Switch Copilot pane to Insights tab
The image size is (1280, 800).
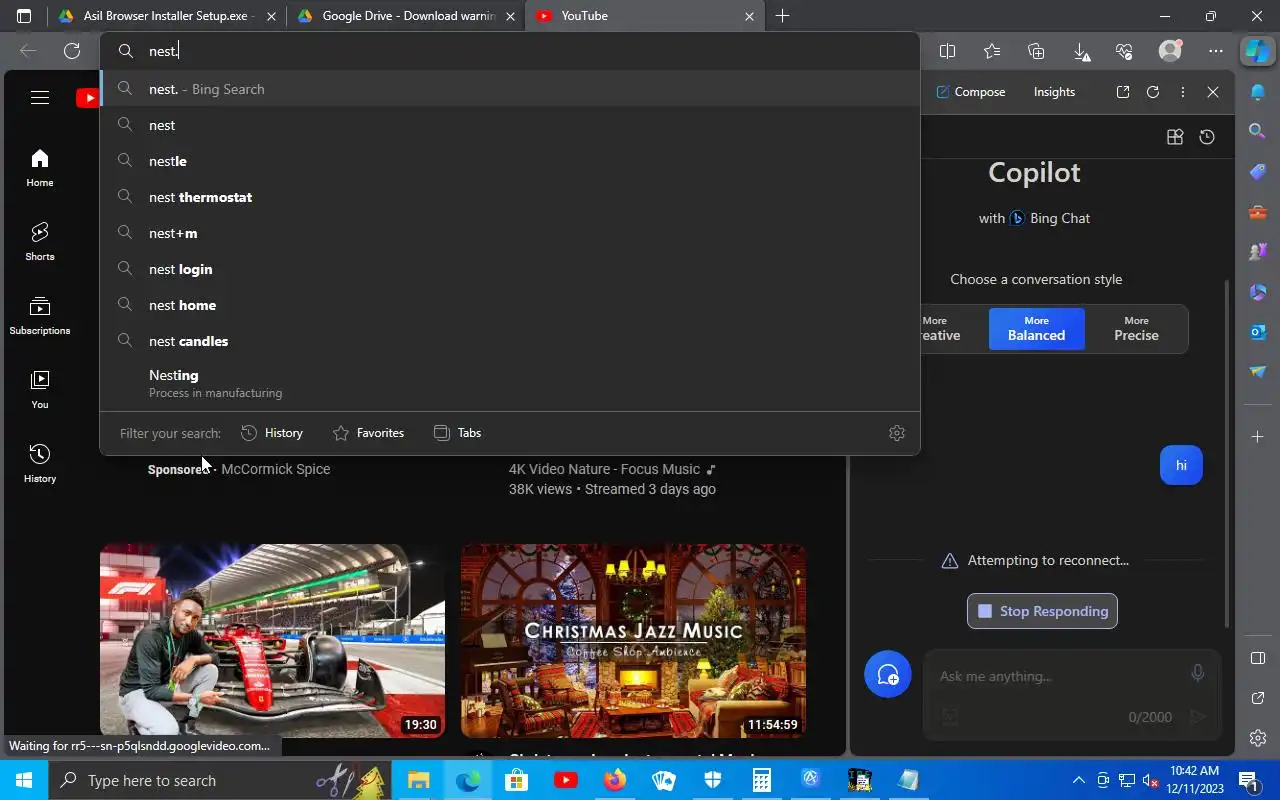coord(1054,92)
